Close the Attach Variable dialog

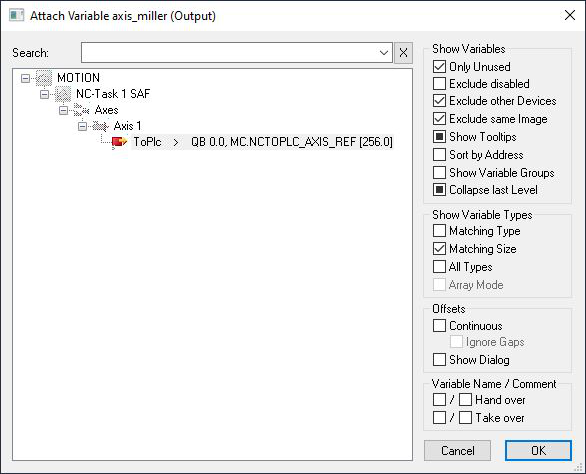570,15
